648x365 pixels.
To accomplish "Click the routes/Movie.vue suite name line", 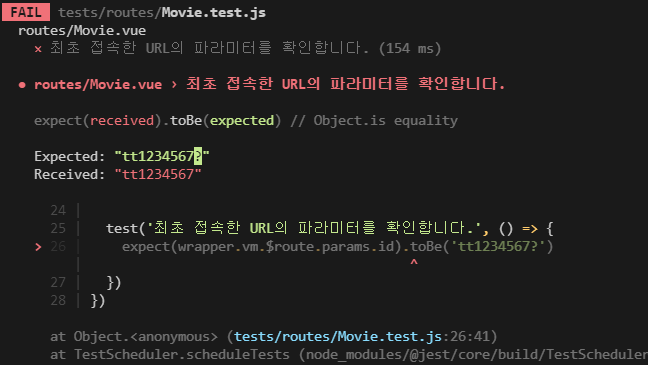I will [82, 31].
